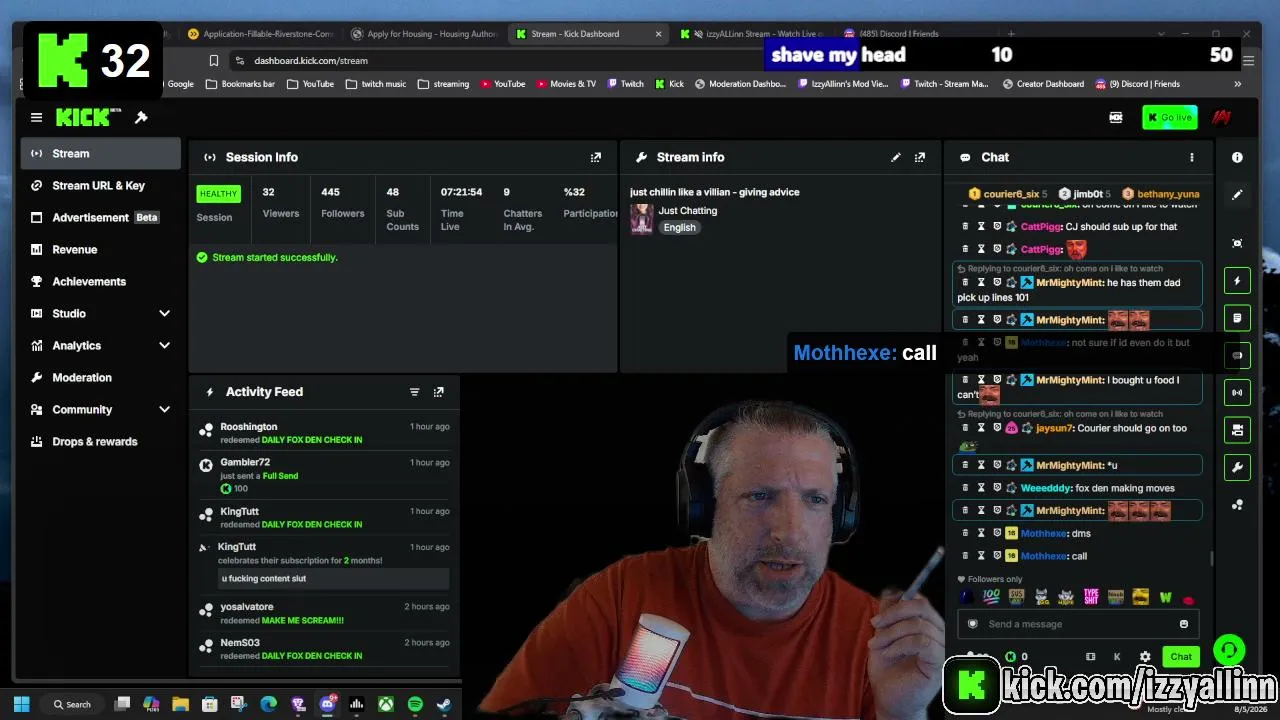The height and width of the screenshot is (720, 1280).
Task: Click the green headset support button
Action: (x=1229, y=650)
